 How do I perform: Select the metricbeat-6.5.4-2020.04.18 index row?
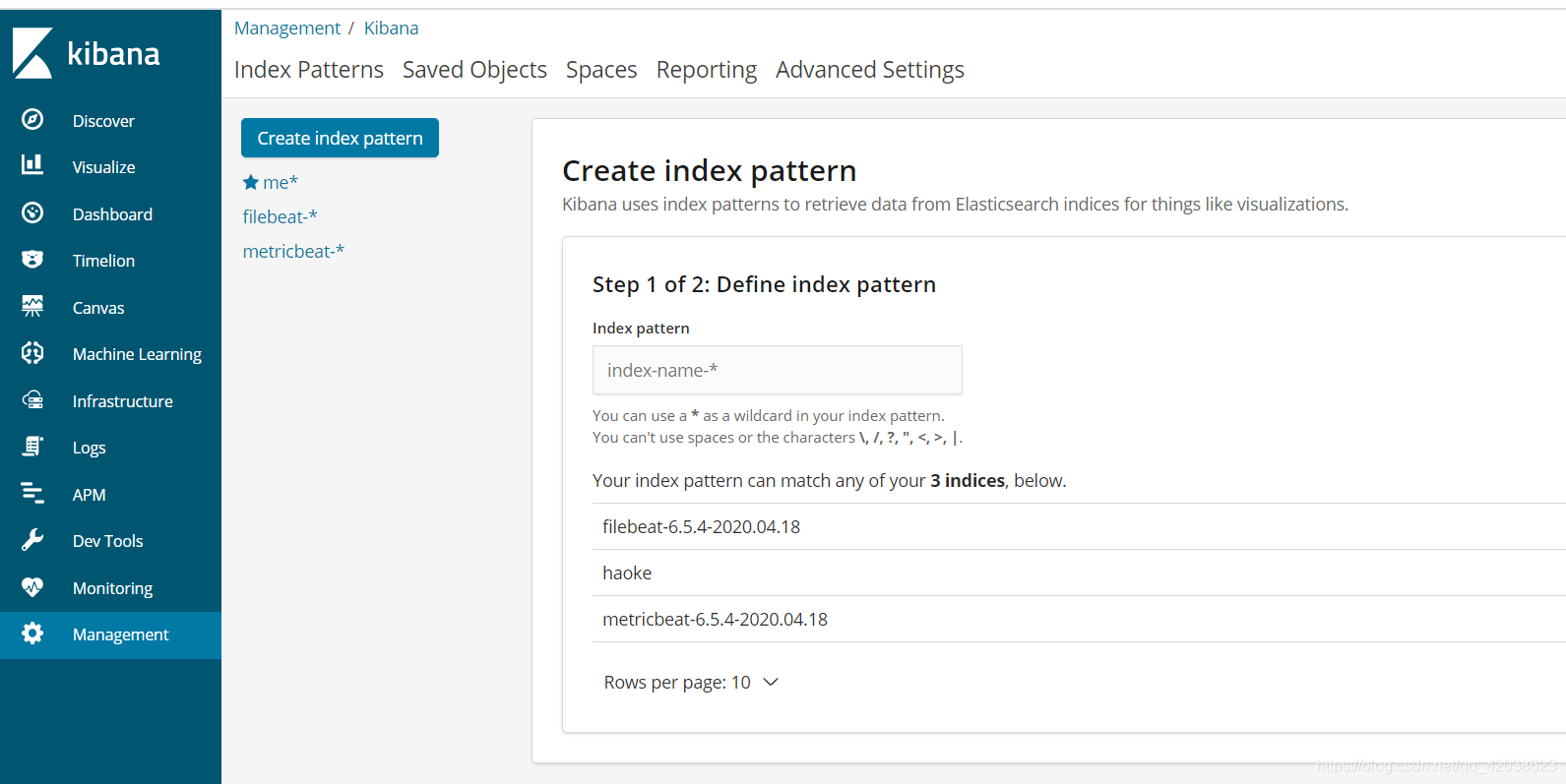coord(1079,619)
